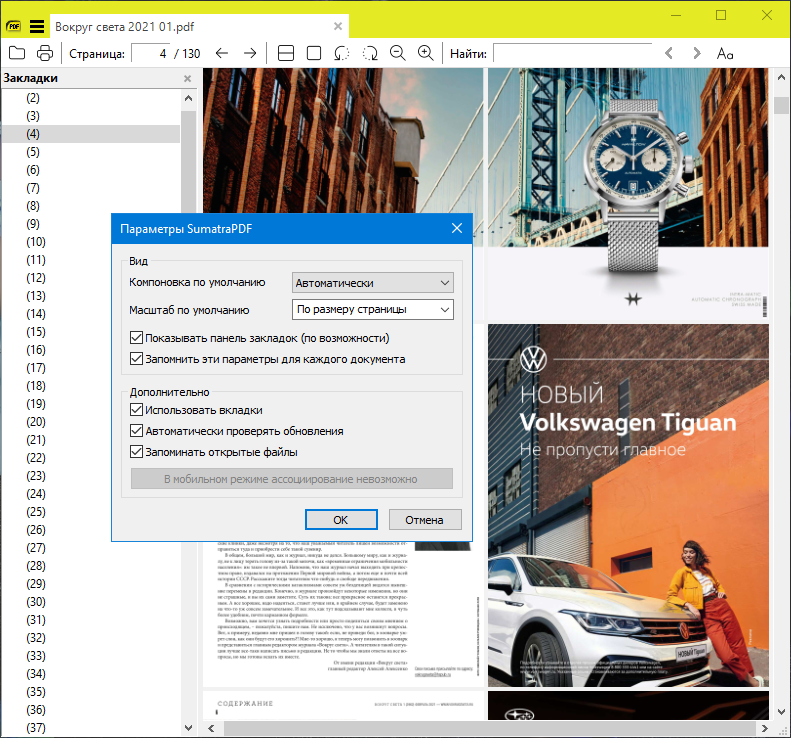Screen dimensions: 791x738
Task: Open Компоновка по умолчанию dropdown
Action: pyautogui.click(x=373, y=283)
